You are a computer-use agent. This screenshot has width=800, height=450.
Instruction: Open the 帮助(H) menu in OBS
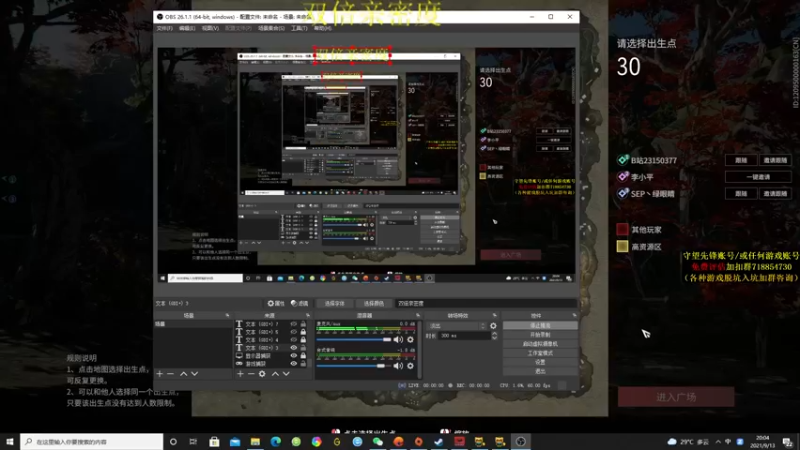(x=322, y=29)
